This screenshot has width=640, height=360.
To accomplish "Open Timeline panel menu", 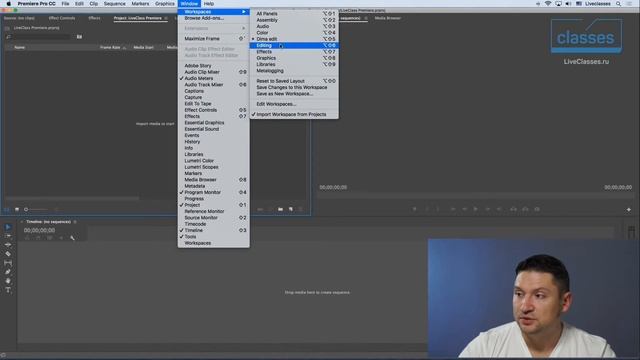I will (x=75, y=222).
